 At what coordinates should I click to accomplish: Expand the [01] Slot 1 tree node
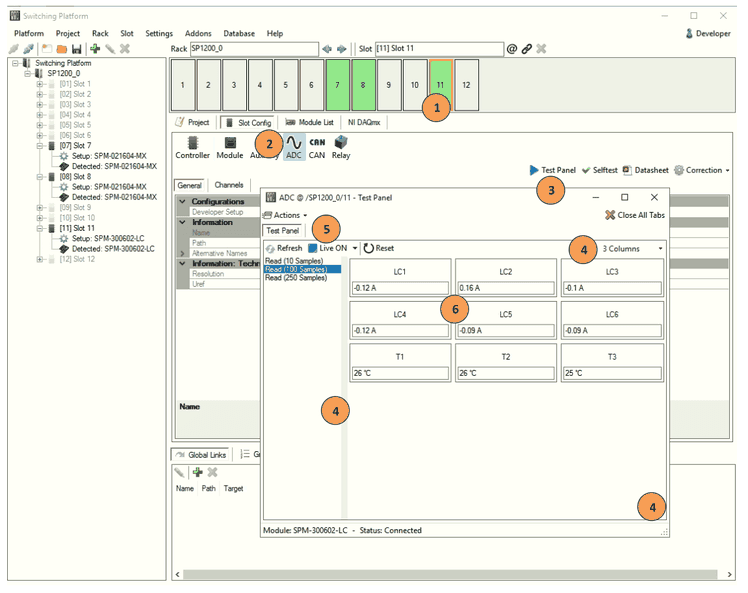[x=41, y=84]
